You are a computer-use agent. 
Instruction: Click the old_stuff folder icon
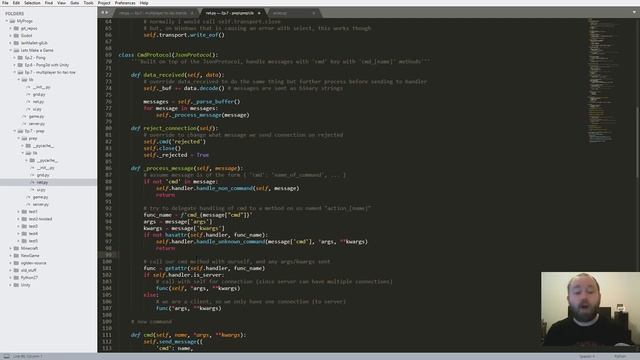(x=16, y=270)
